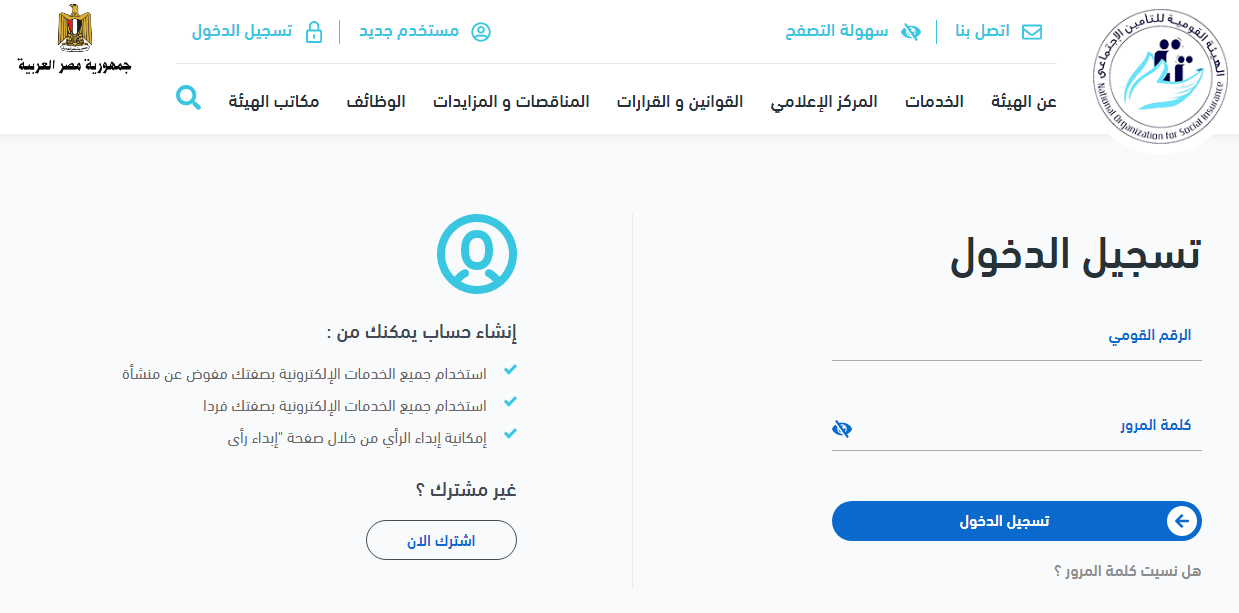Screen dimensions: 1239x613
Task: Click the padlock icon beside تسجيل الدخول
Action: point(314,32)
